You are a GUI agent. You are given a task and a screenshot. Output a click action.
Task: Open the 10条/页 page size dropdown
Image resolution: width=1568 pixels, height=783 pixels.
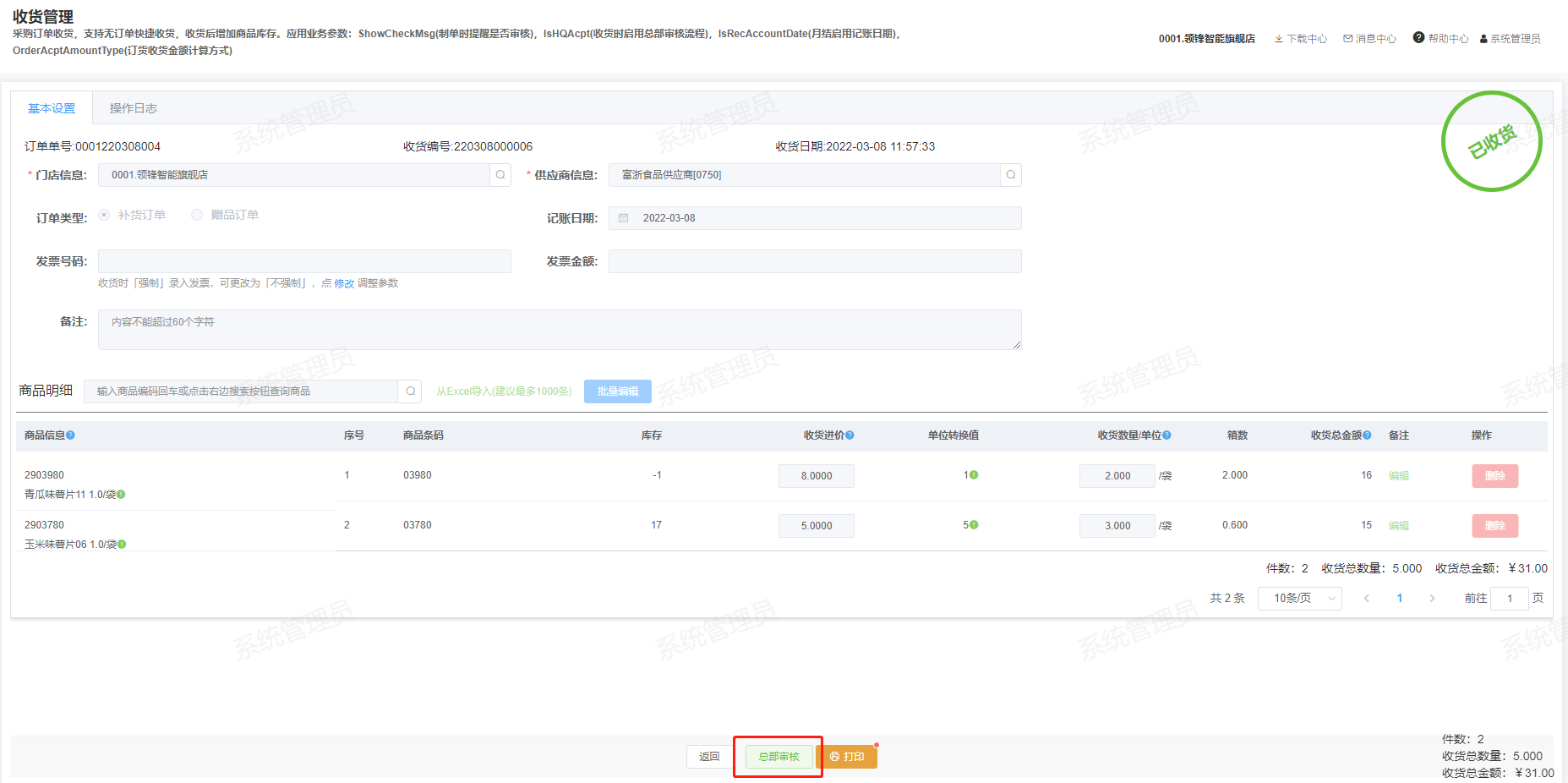1299,599
